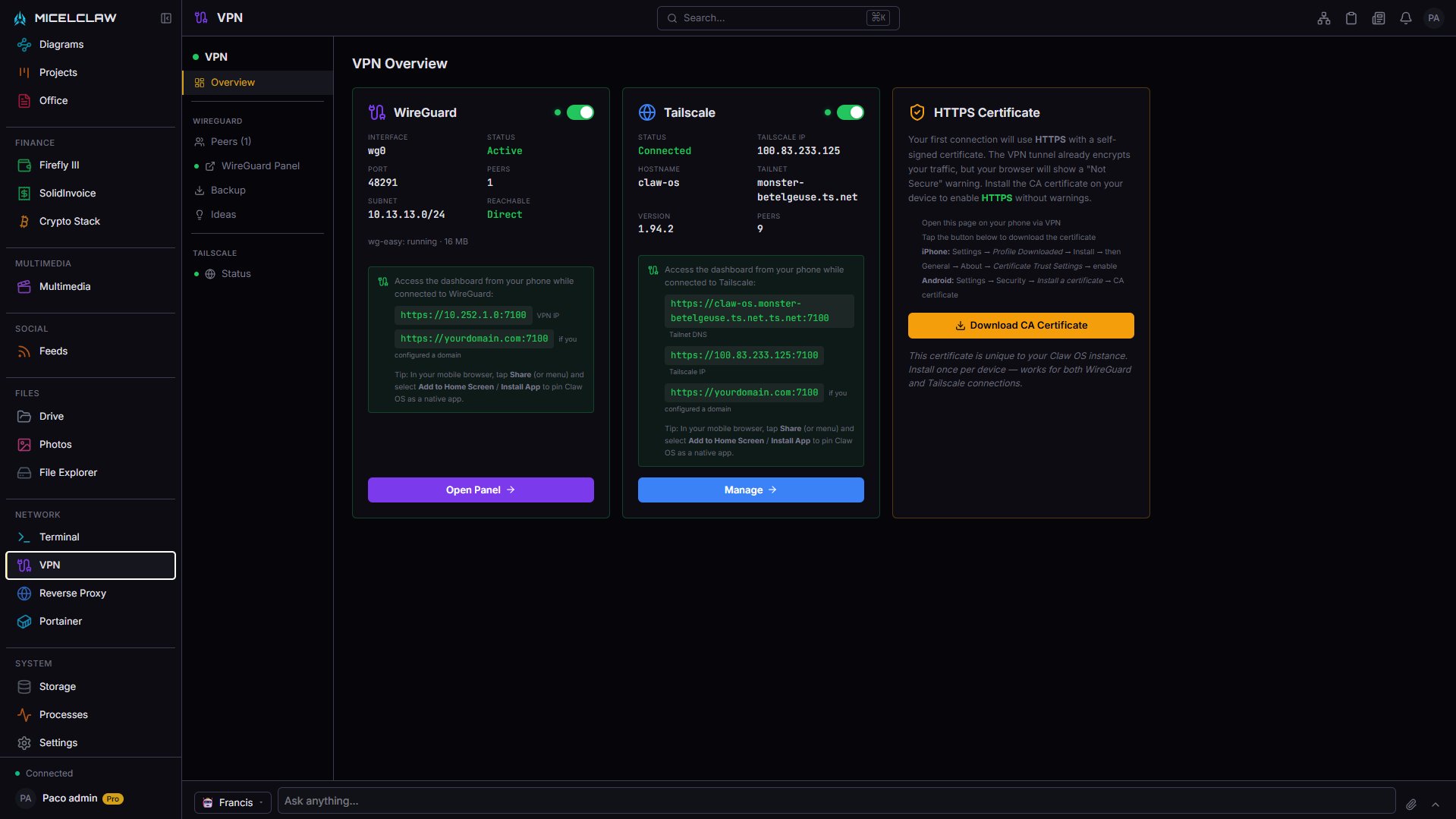The image size is (1456, 819).
Task: Open Tailscale Status menu item
Action: point(236,274)
